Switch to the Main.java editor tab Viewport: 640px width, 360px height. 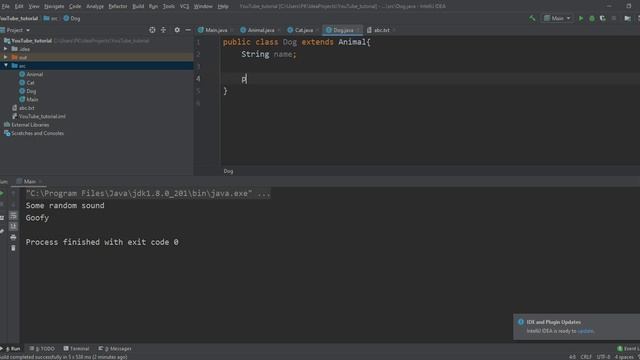216,30
